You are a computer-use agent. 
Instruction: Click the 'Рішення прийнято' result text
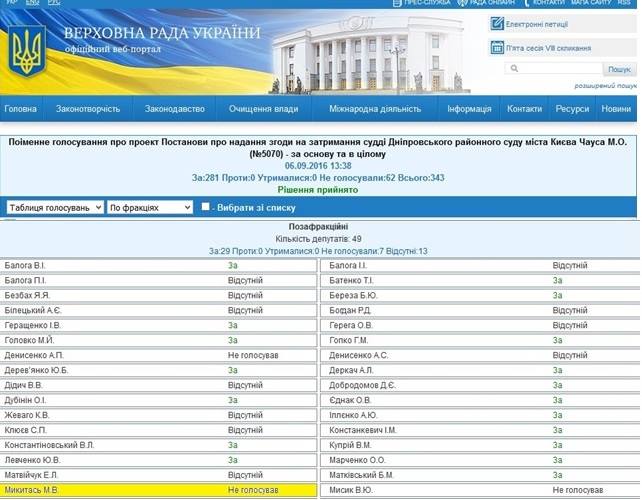click(x=318, y=190)
